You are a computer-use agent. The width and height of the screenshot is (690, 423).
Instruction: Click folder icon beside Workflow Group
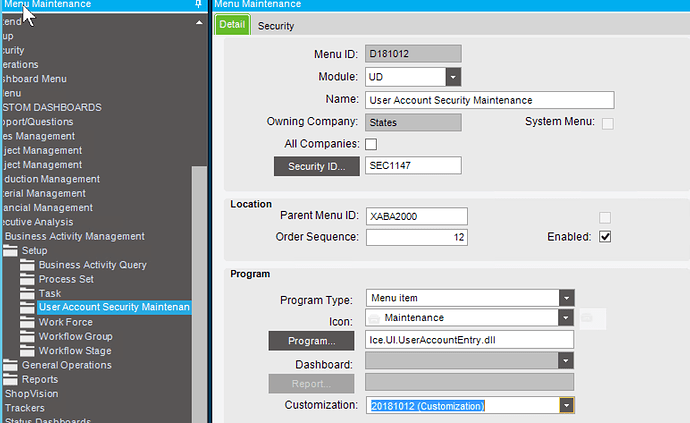click(27, 337)
